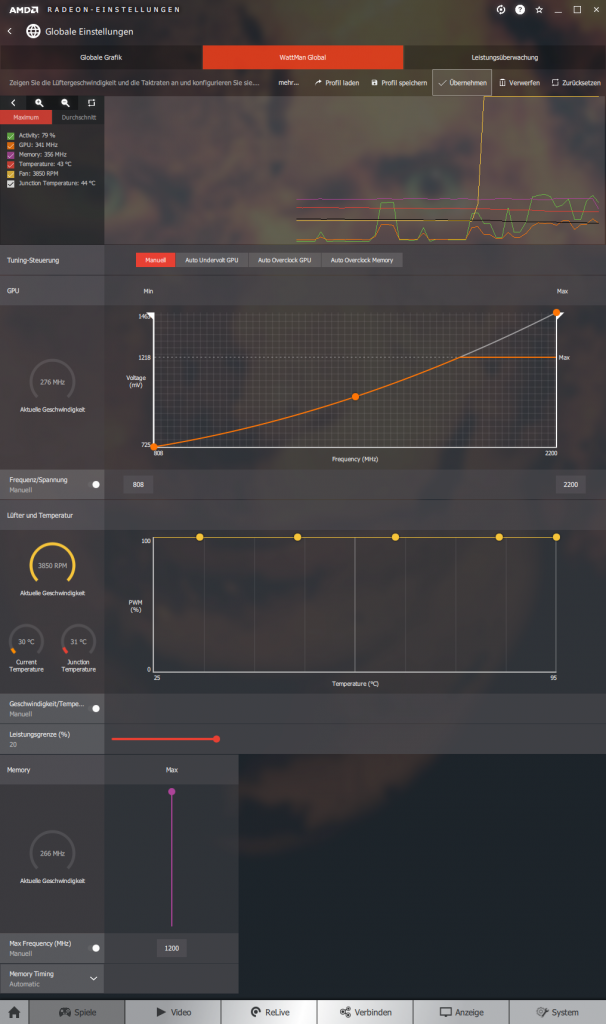Open the Anzeige section

pos(461,1012)
